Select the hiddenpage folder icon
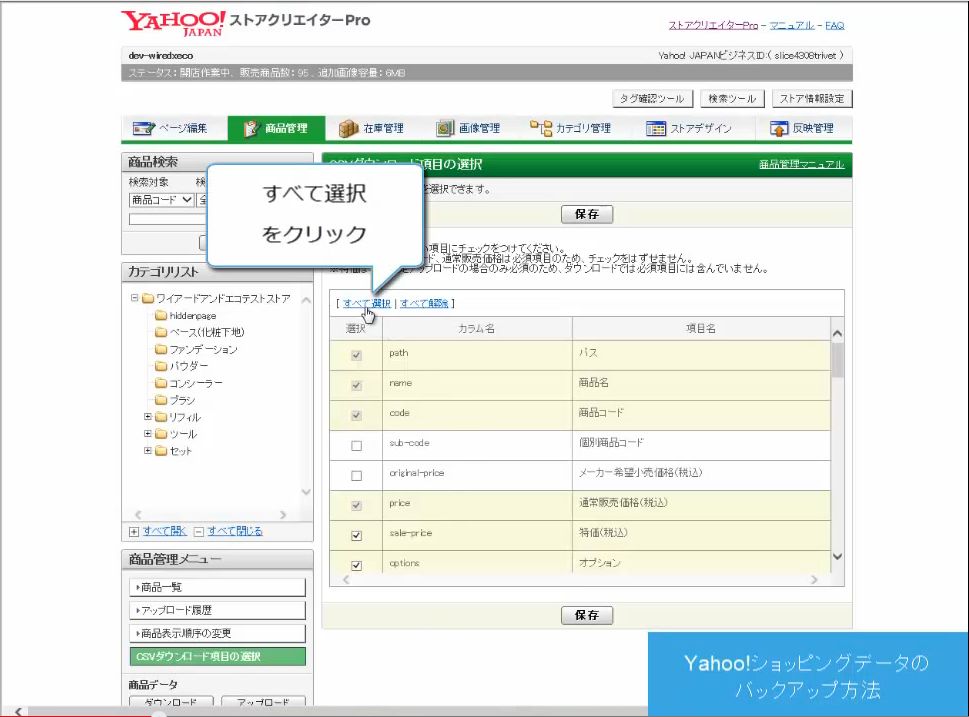This screenshot has height=717, width=969. pyautogui.click(x=161, y=315)
